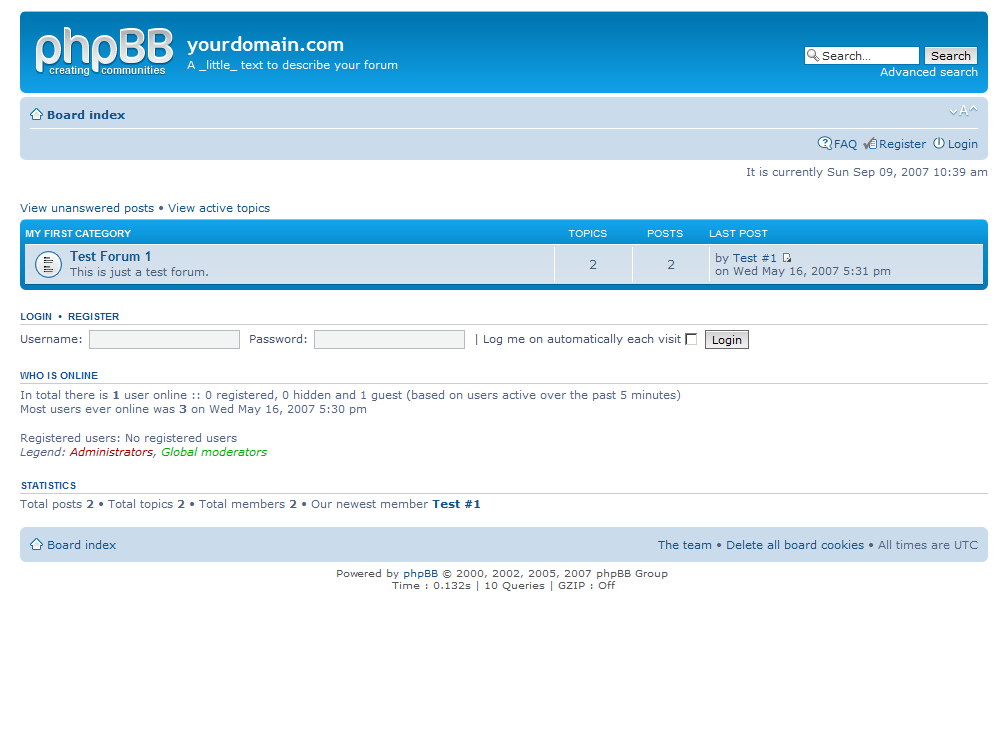Screen dimensions: 1008x744
Task: Click the Username input field
Action: [x=164, y=340]
